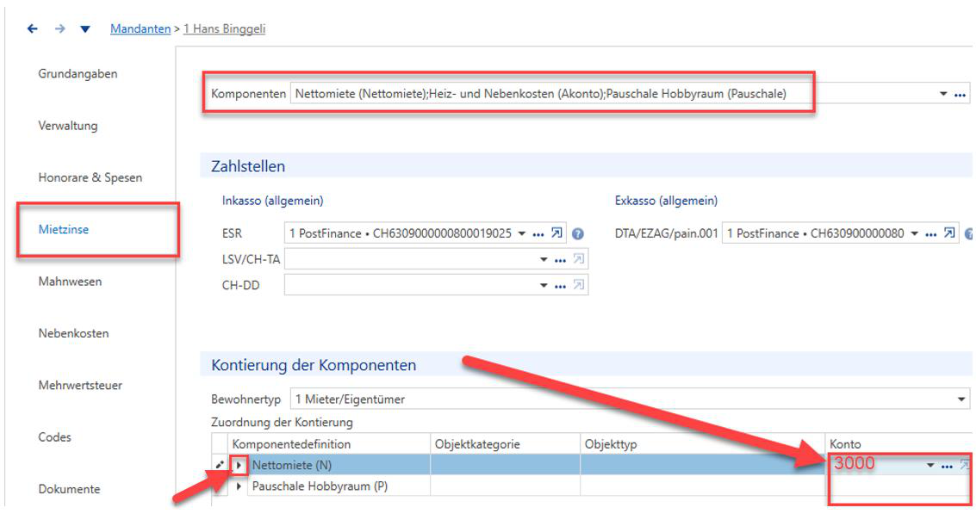The height and width of the screenshot is (514, 976).
Task: Click the Konto column header
Action: [x=899, y=444]
